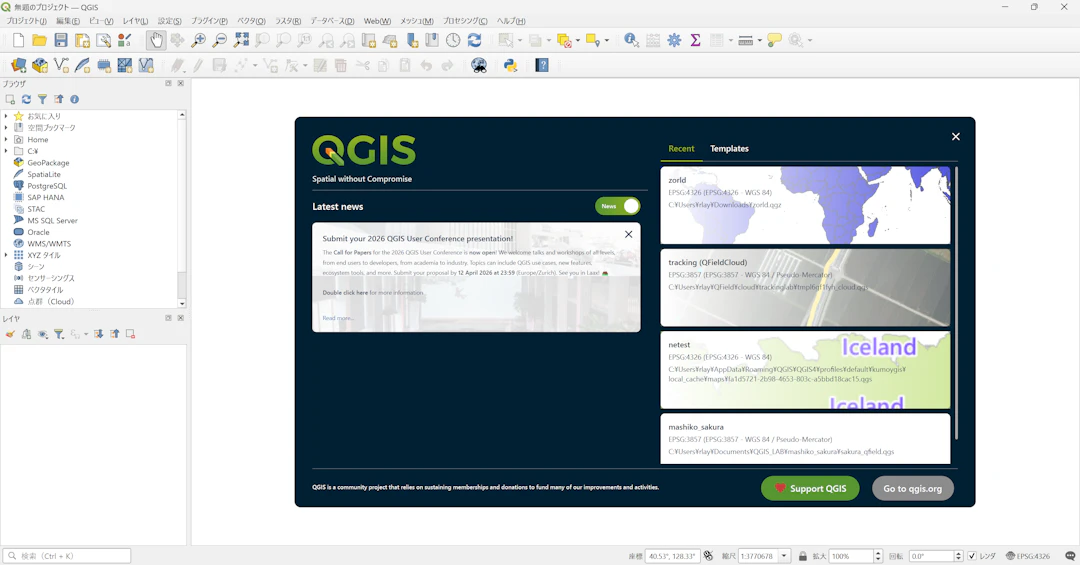Expand the 空間ブックマーク tree node
This screenshot has height=565, width=1080.
(x=6, y=127)
